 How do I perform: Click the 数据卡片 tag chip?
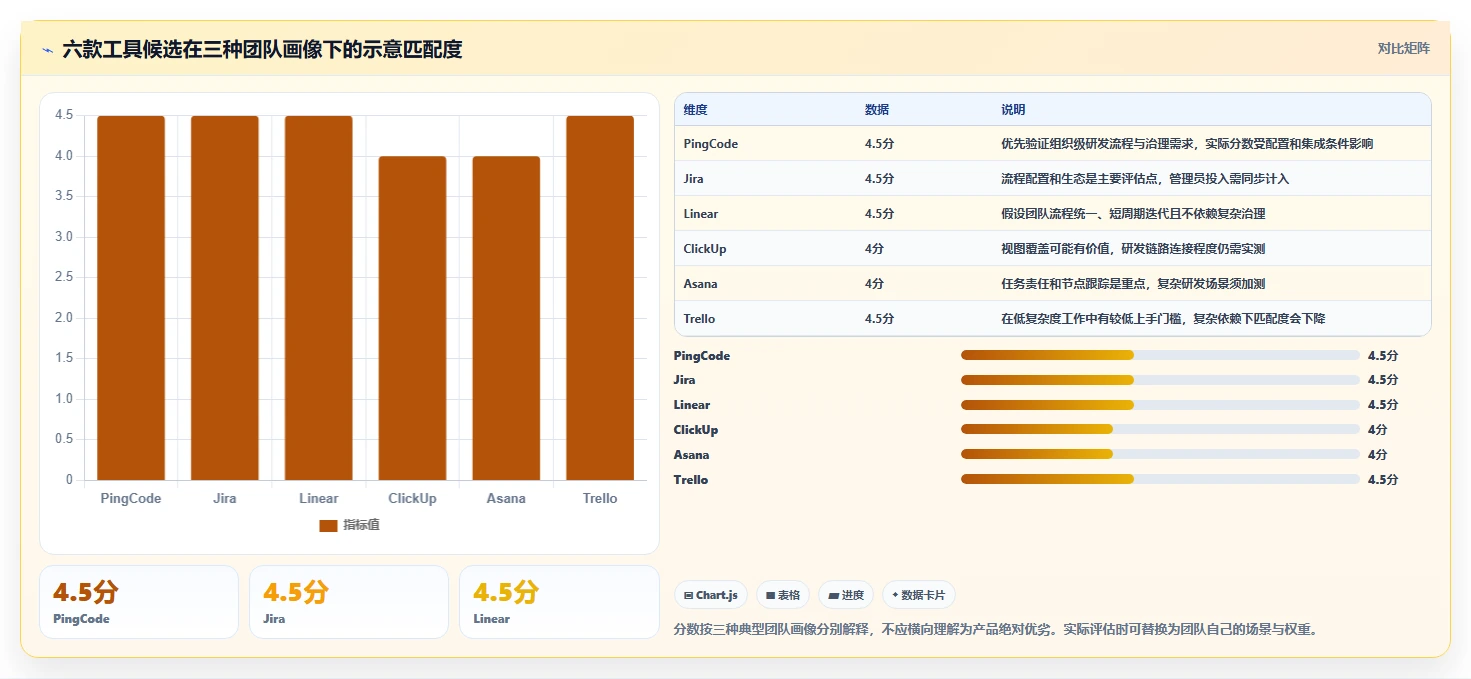[919, 595]
